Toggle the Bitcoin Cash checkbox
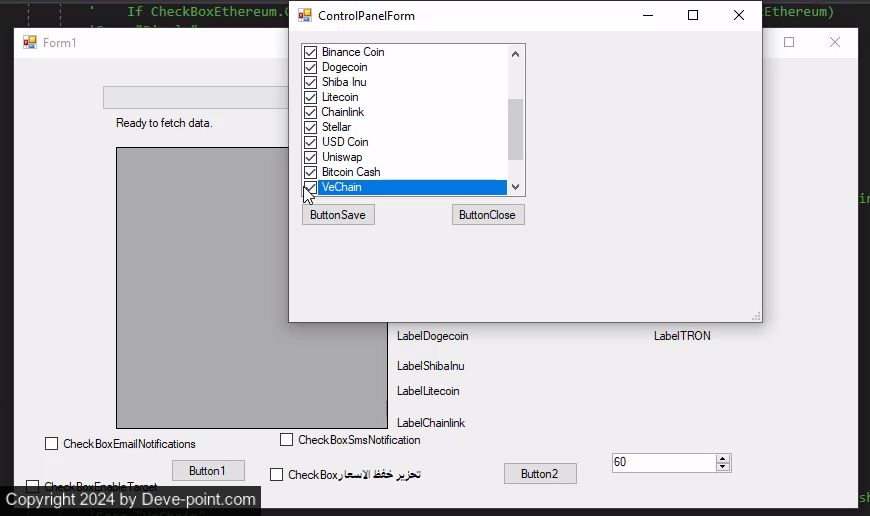 tap(310, 172)
